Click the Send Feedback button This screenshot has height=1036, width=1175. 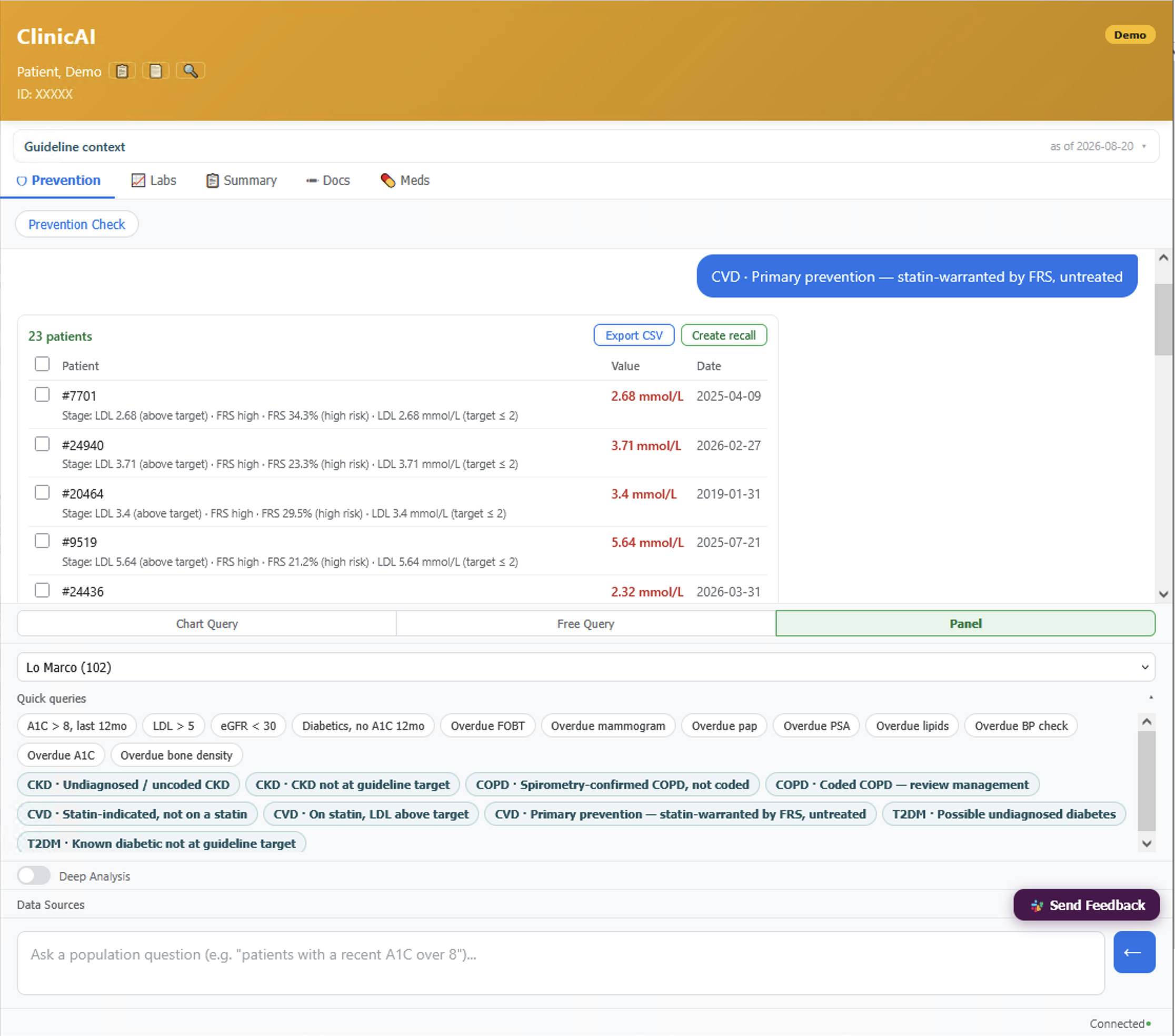pos(1086,905)
